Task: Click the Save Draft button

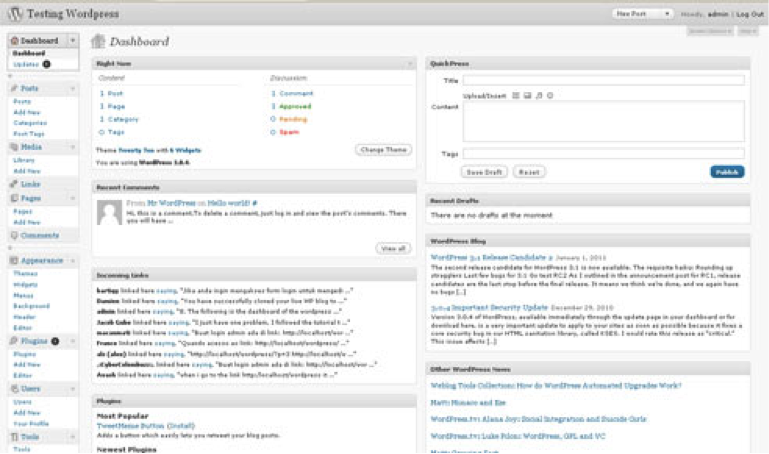Action: click(x=484, y=172)
